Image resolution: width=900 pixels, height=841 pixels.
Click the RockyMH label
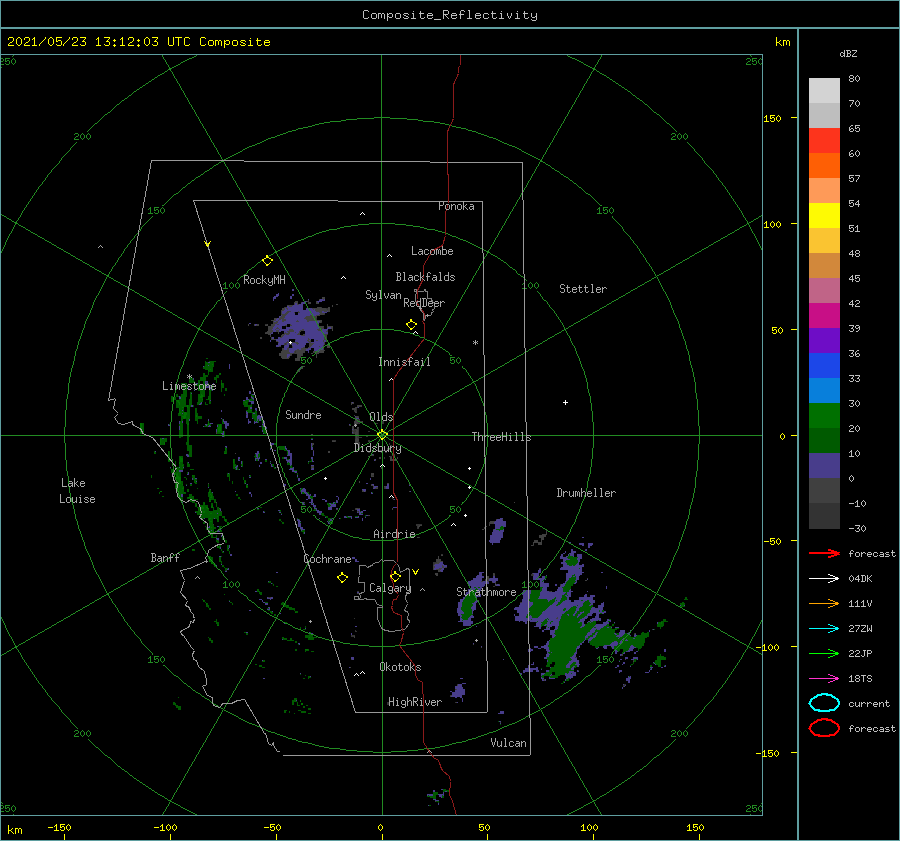click(264, 280)
